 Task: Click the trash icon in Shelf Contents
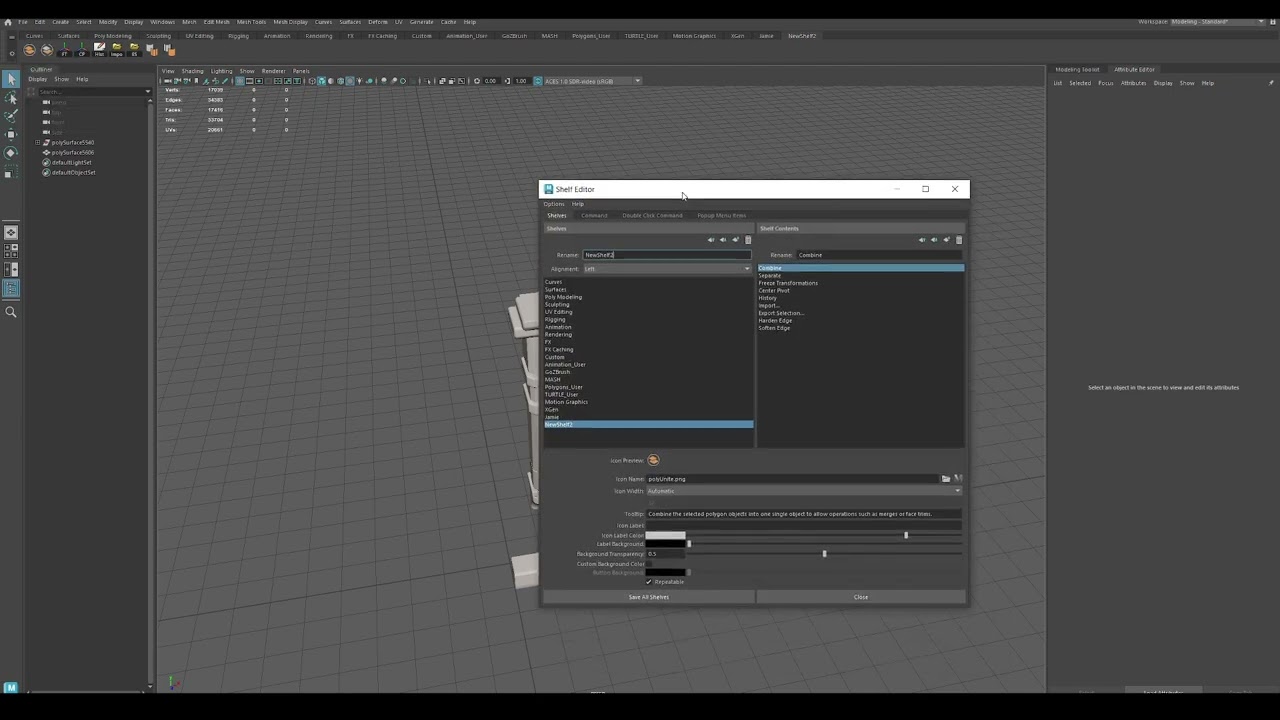point(958,240)
